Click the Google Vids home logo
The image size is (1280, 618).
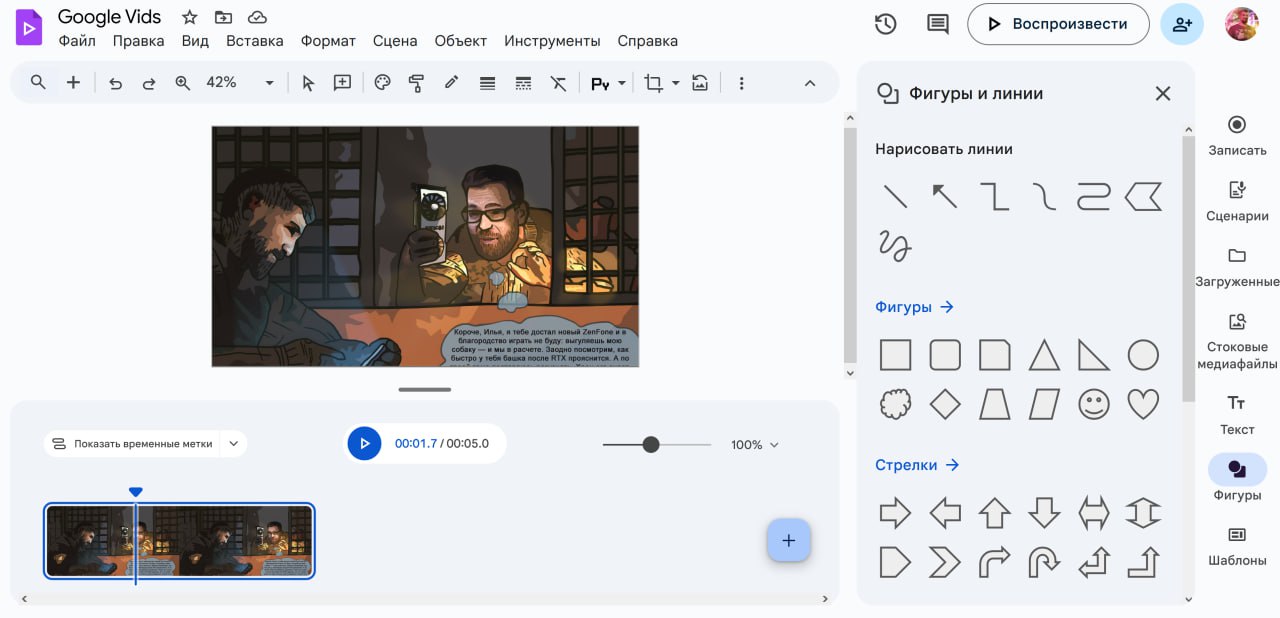(x=28, y=28)
